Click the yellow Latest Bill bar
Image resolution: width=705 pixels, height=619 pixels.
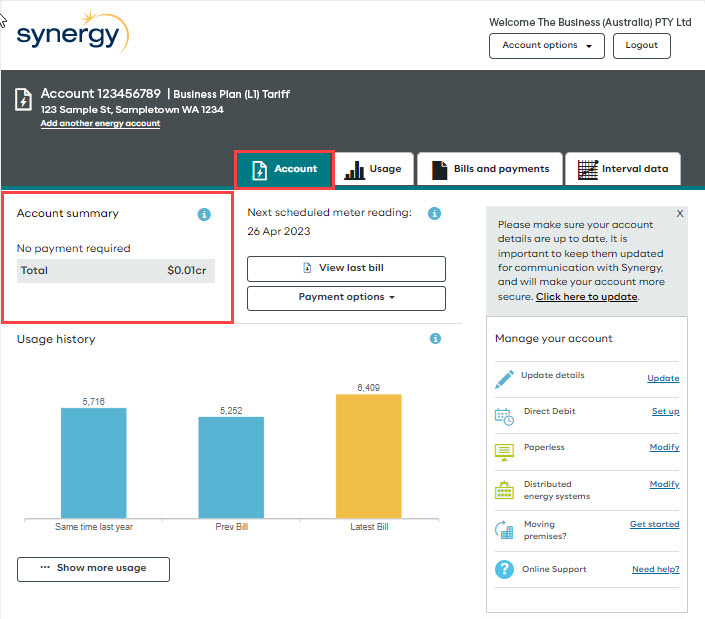coord(369,456)
